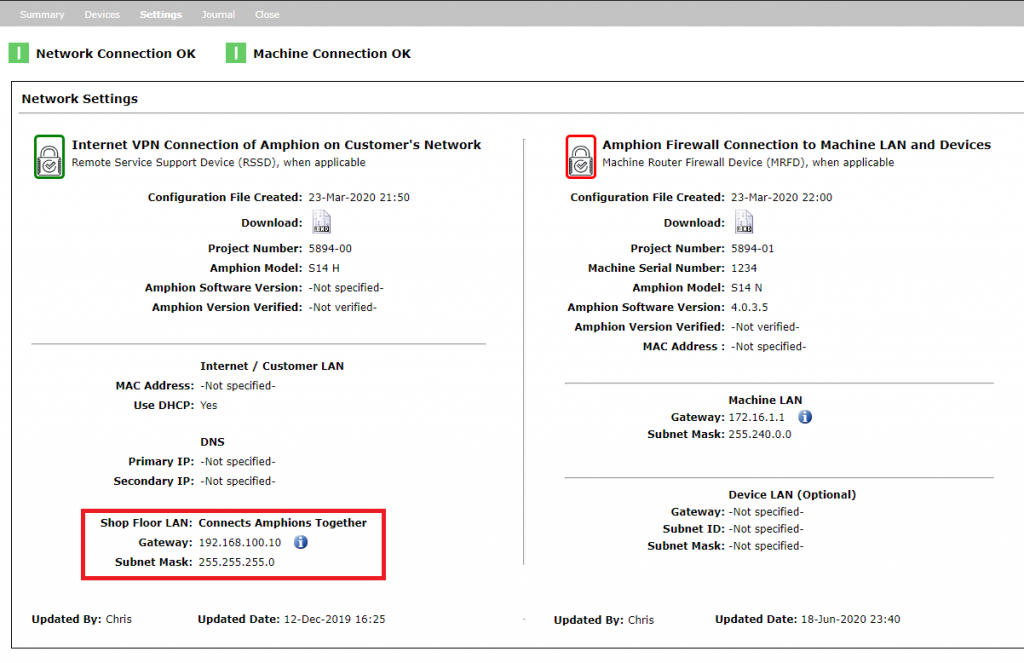
Task: Open the Journal tab
Action: coord(218,14)
